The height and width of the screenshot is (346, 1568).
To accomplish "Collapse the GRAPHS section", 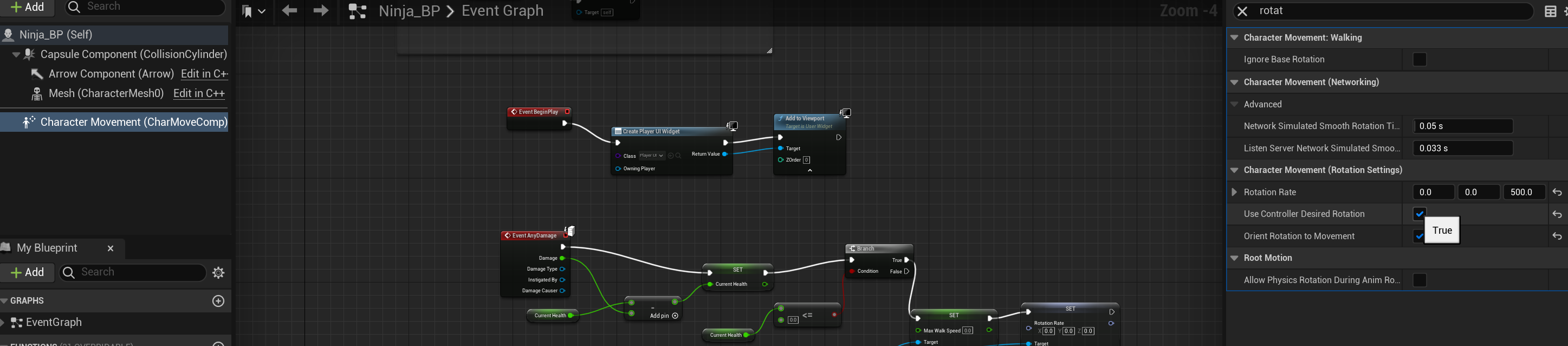I will point(5,301).
